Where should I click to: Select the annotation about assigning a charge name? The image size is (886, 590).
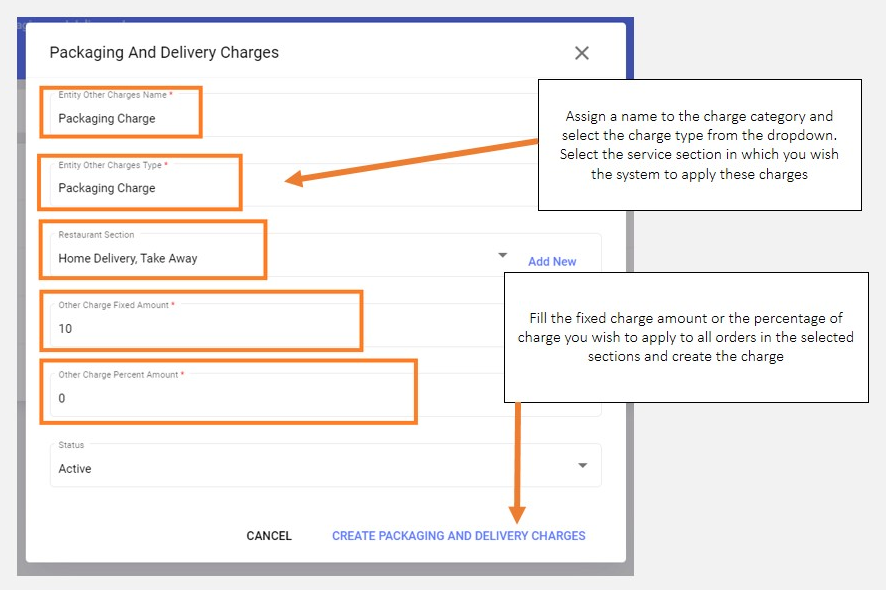click(x=699, y=145)
